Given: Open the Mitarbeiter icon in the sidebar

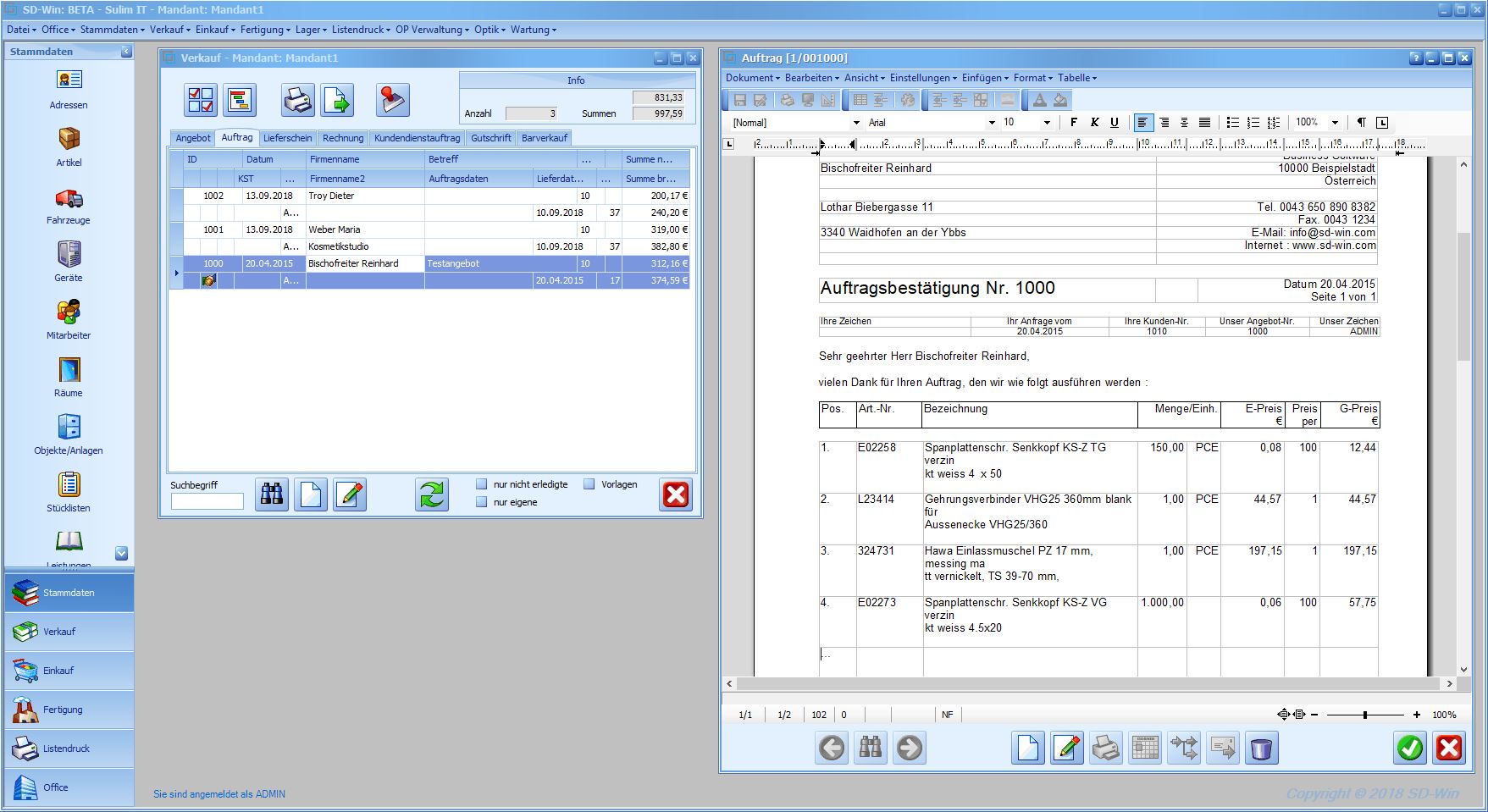Looking at the screenshot, I should [69, 319].
